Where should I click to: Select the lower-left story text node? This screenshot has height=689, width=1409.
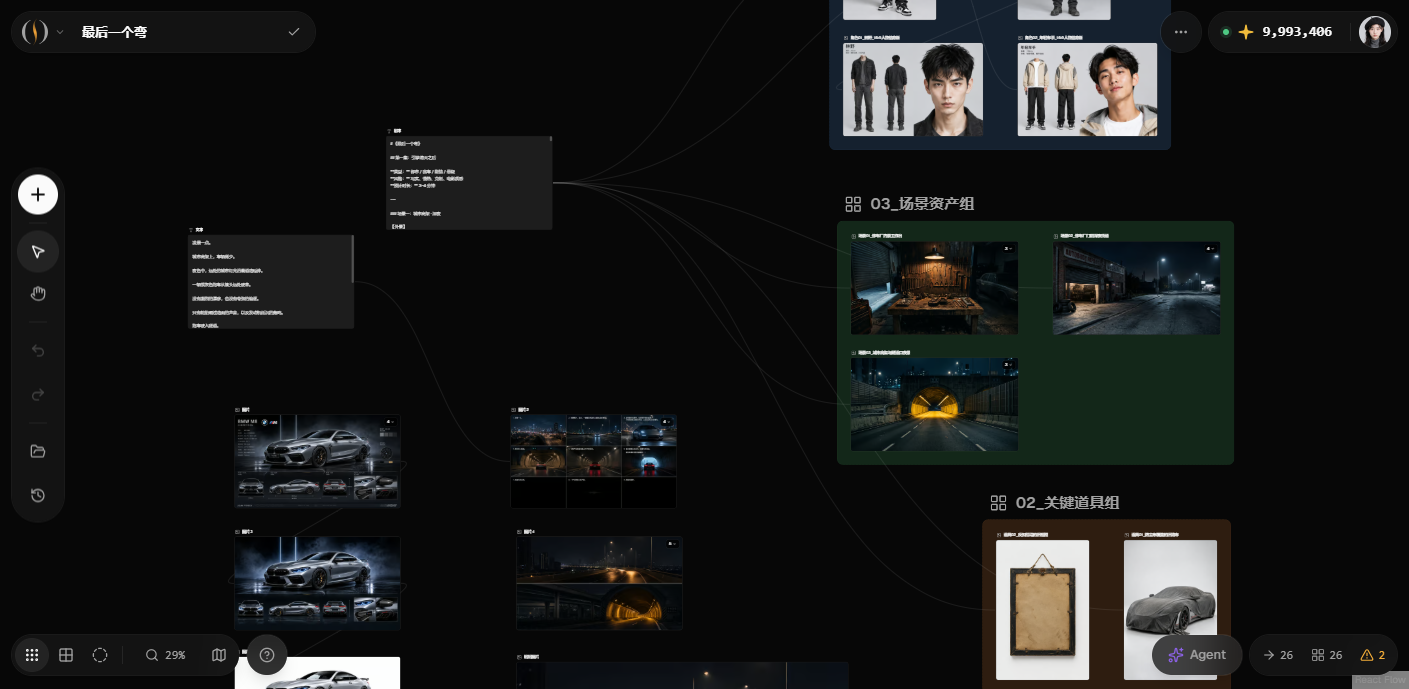pos(271,281)
